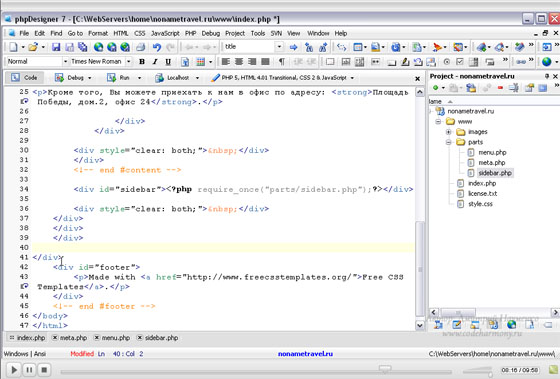
Task: Open the PHP menu
Action: [190, 33]
